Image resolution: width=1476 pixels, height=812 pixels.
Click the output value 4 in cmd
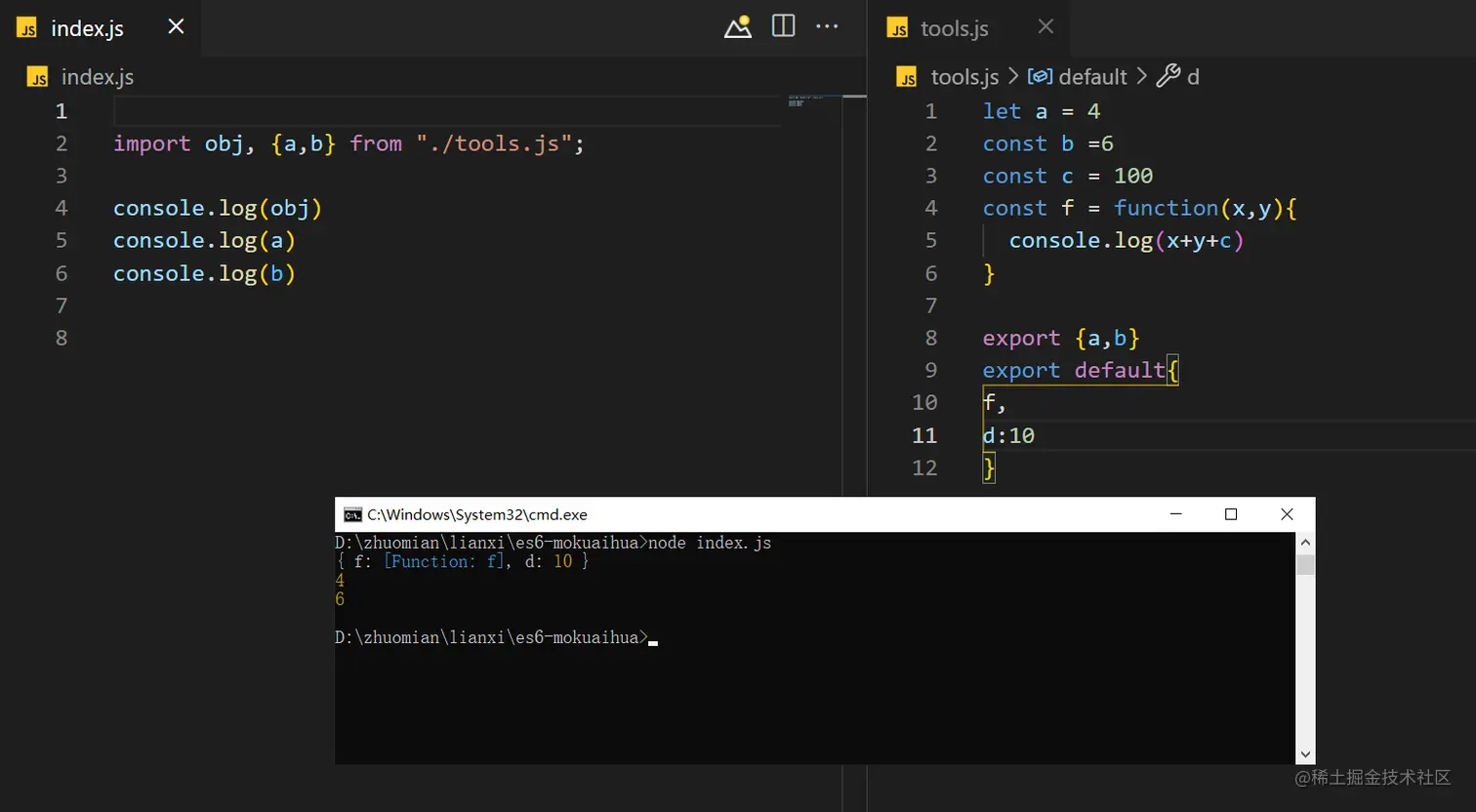(x=340, y=580)
